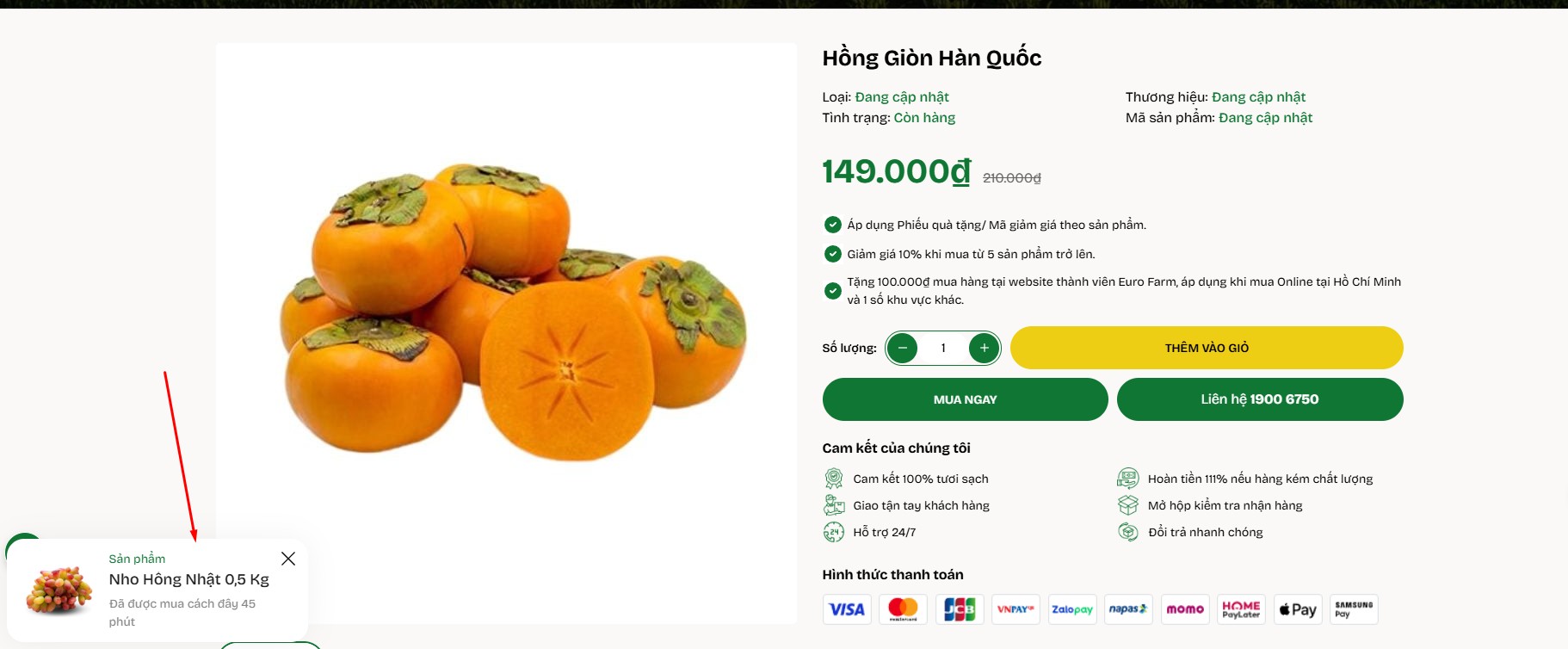Click the Home PayLater payment icon
This screenshot has width=1568, height=649.
[x=1241, y=609]
